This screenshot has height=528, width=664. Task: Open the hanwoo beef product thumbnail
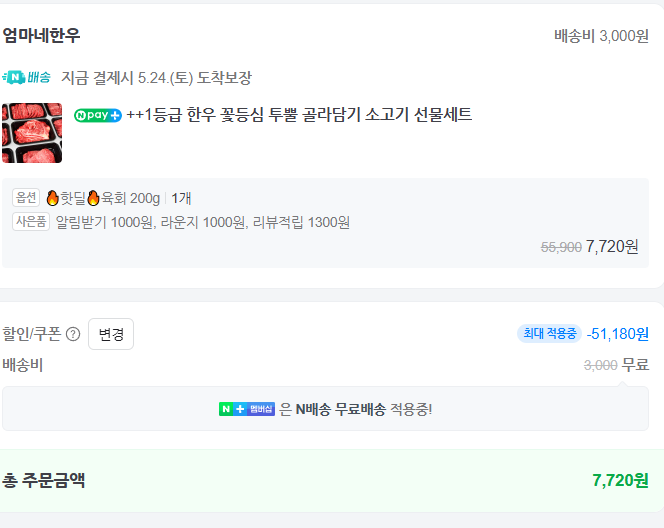32,133
